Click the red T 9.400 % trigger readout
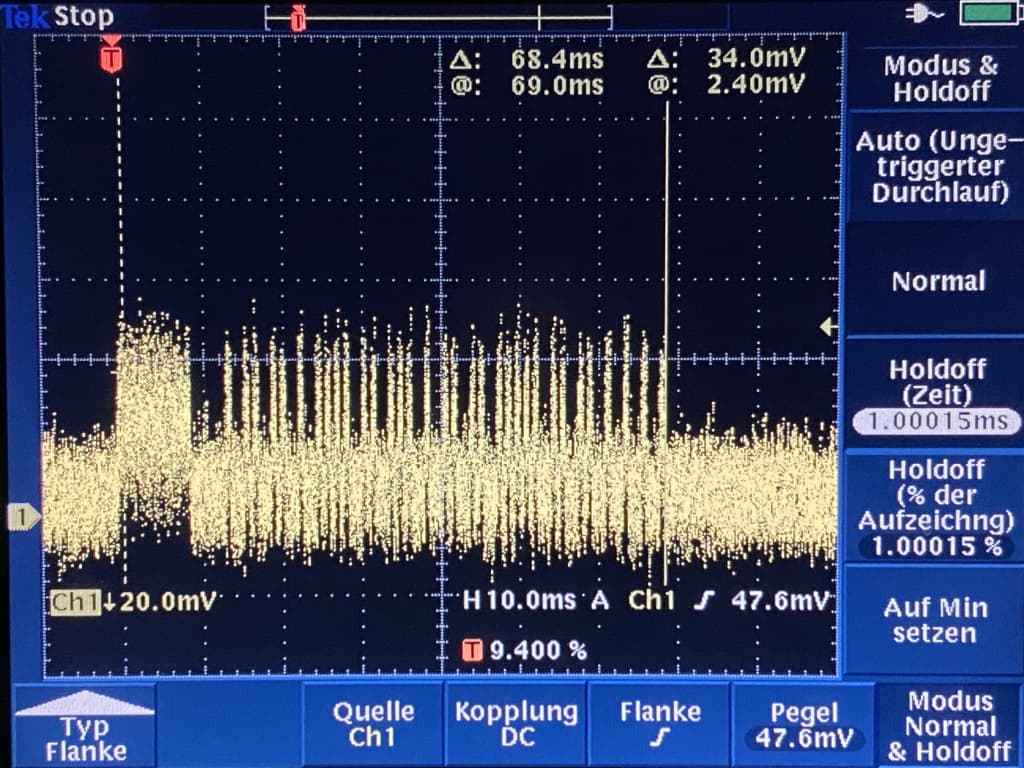Viewport: 1024px width, 768px height. pos(524,650)
